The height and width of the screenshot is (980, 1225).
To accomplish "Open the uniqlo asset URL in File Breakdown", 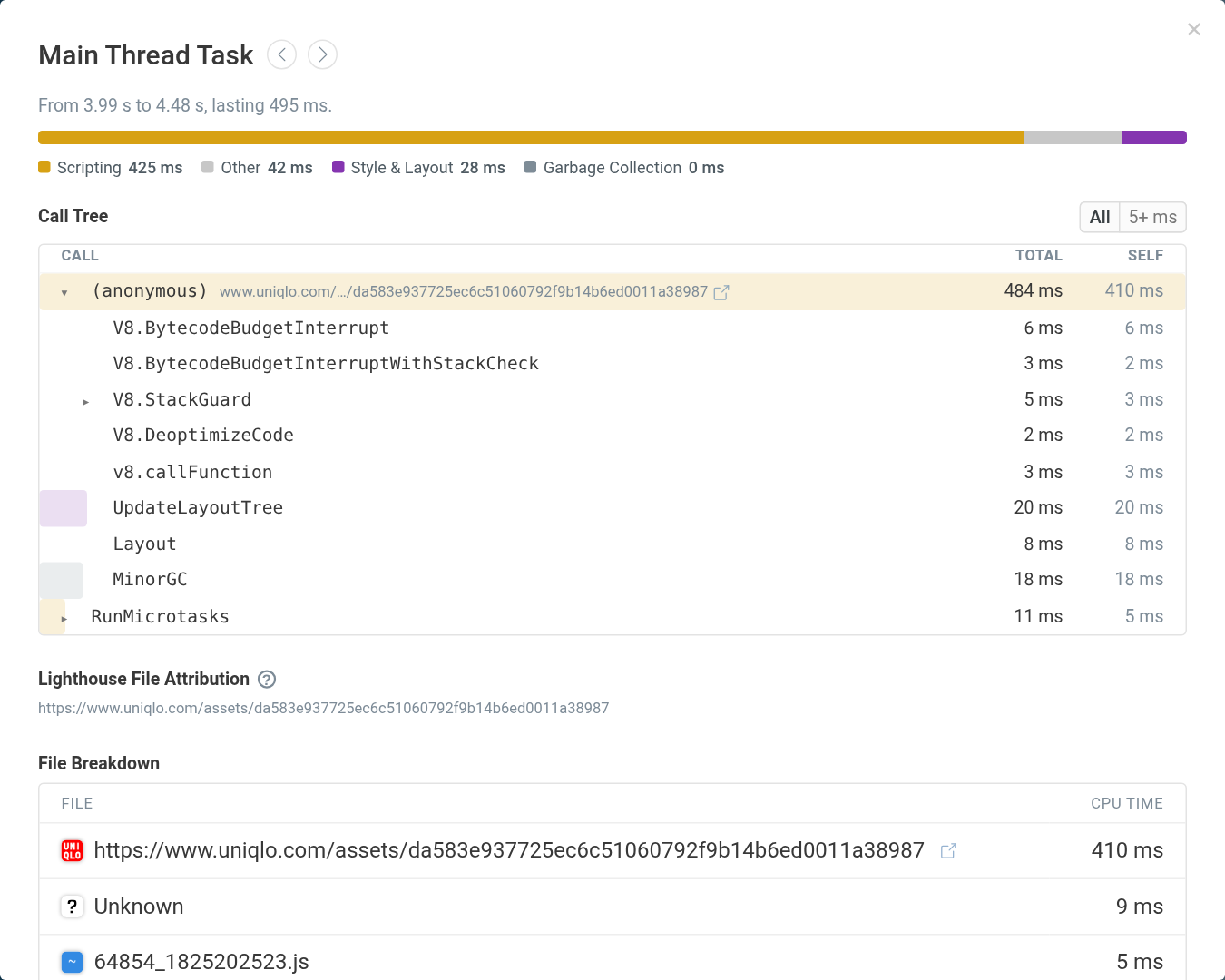I will coord(509,850).
